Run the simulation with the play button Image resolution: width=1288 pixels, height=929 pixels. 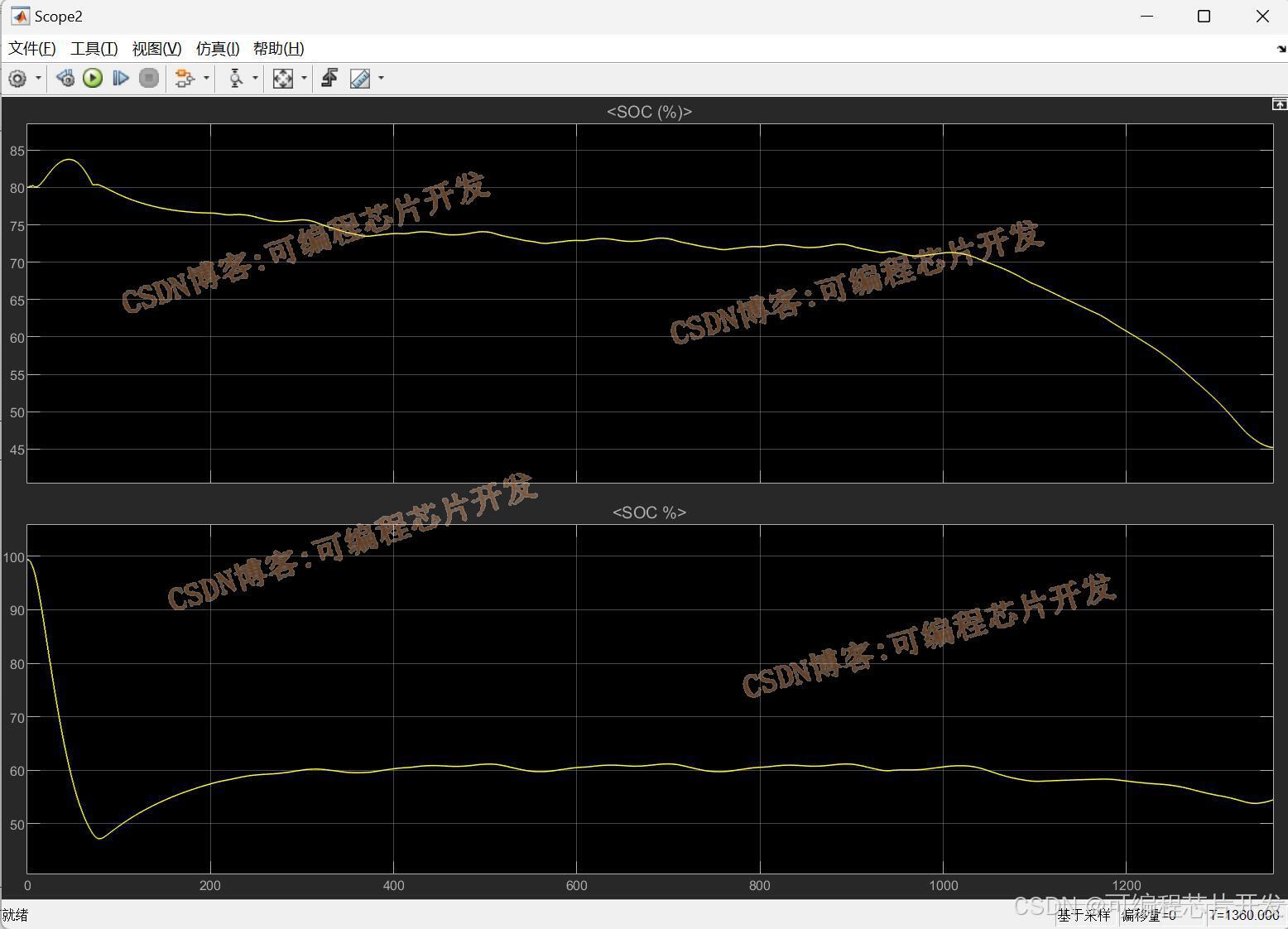[93, 79]
